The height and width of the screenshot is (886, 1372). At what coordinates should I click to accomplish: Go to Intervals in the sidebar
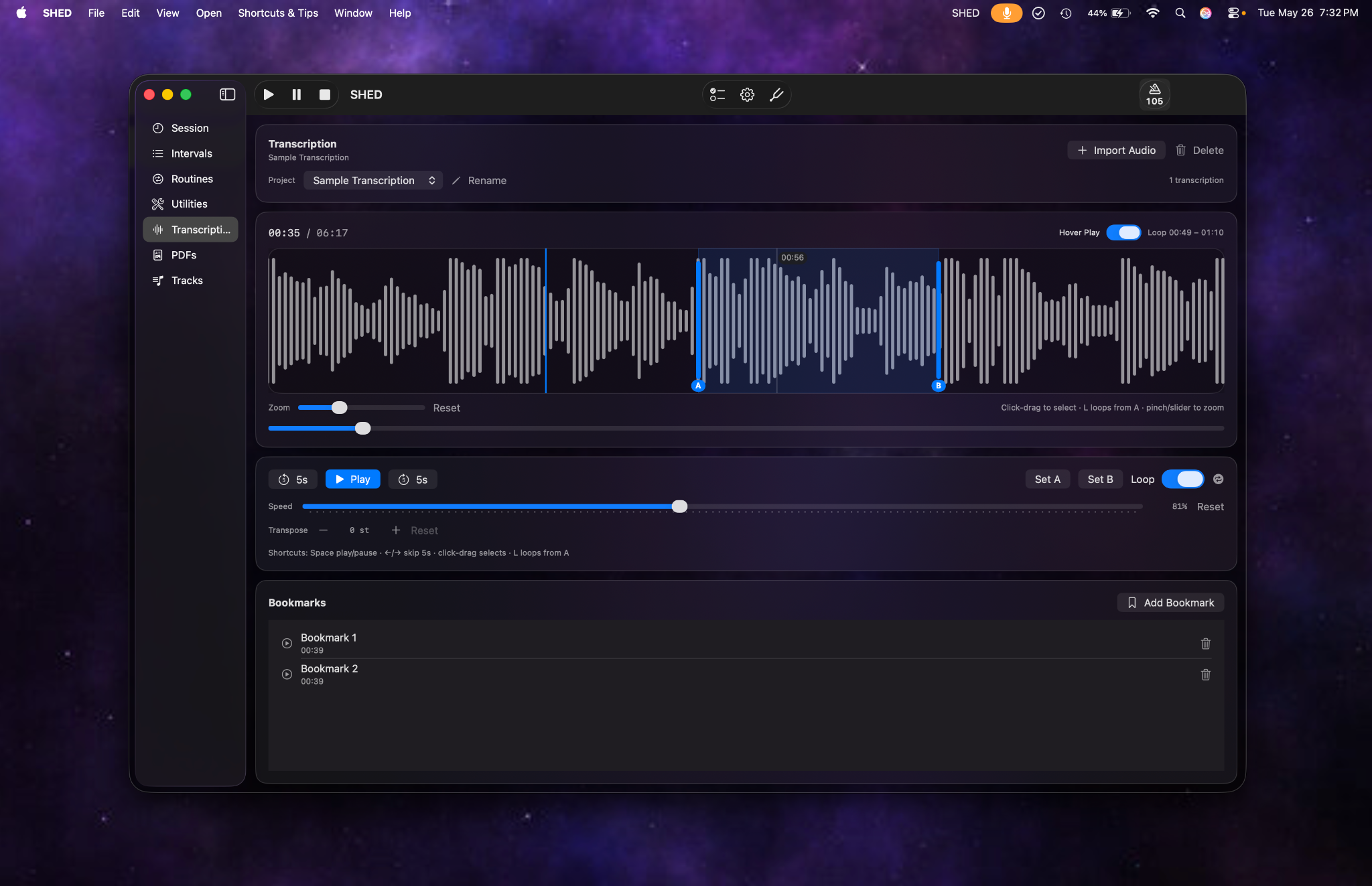[x=190, y=153]
